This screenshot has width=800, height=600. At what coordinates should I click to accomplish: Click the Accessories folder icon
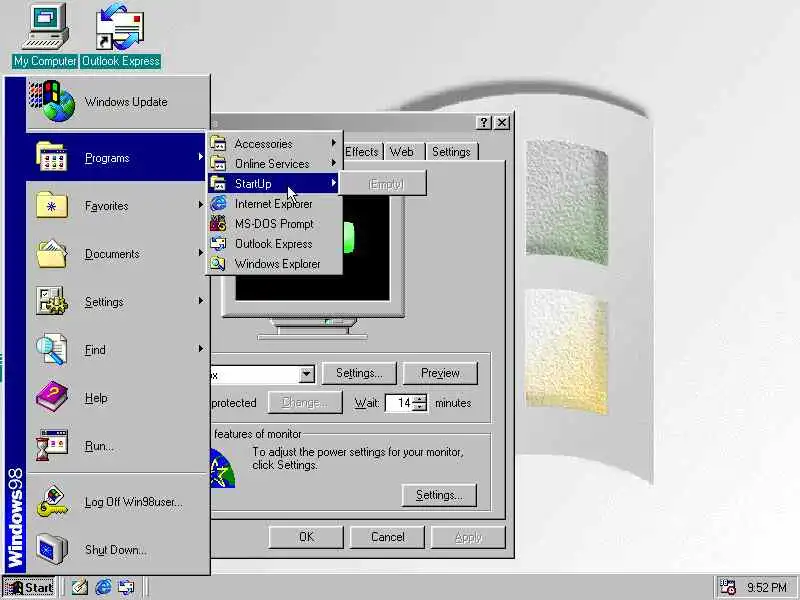pyautogui.click(x=218, y=143)
